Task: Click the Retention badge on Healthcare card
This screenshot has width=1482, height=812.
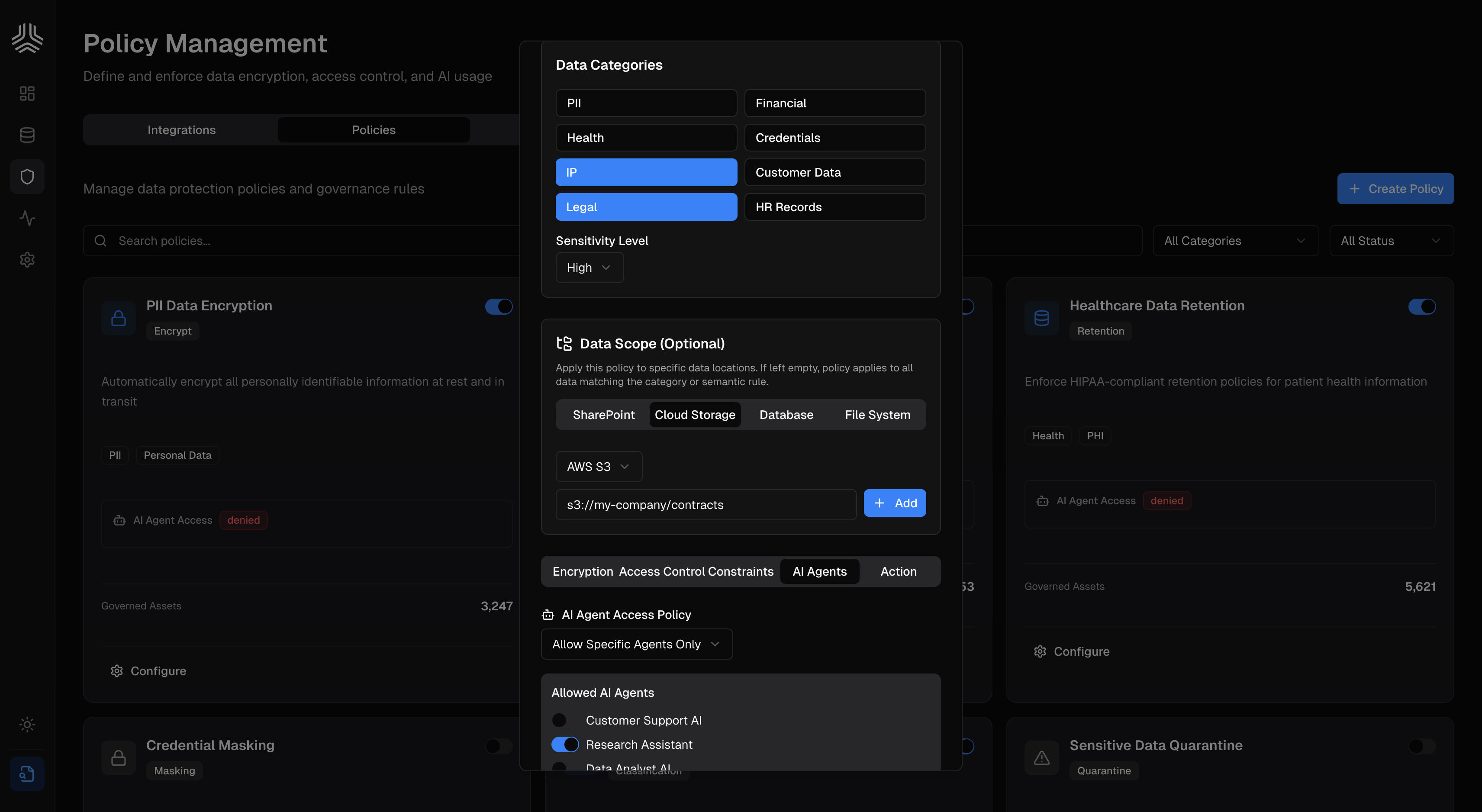Action: click(x=1101, y=331)
